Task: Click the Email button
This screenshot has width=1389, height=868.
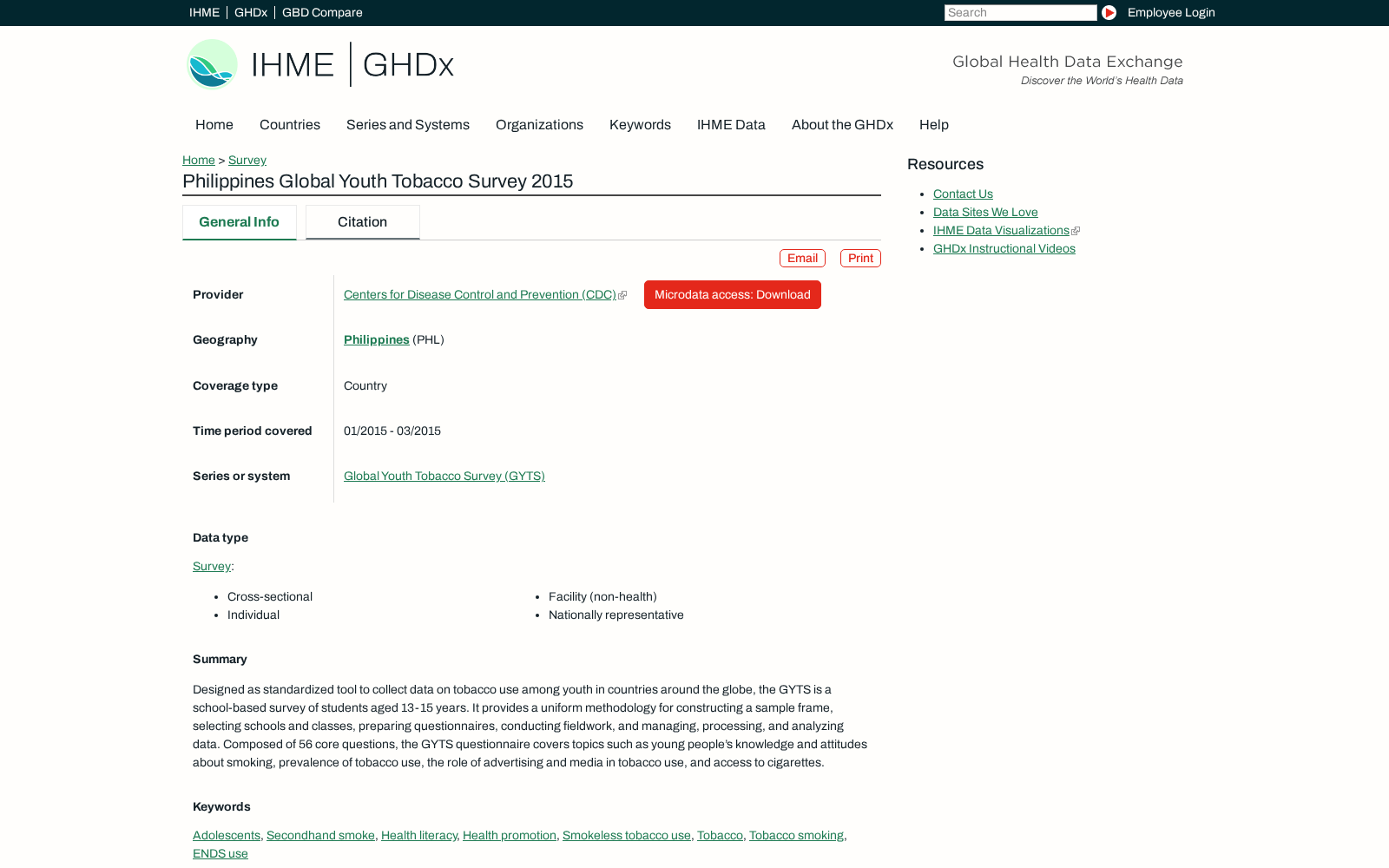Action: (802, 258)
